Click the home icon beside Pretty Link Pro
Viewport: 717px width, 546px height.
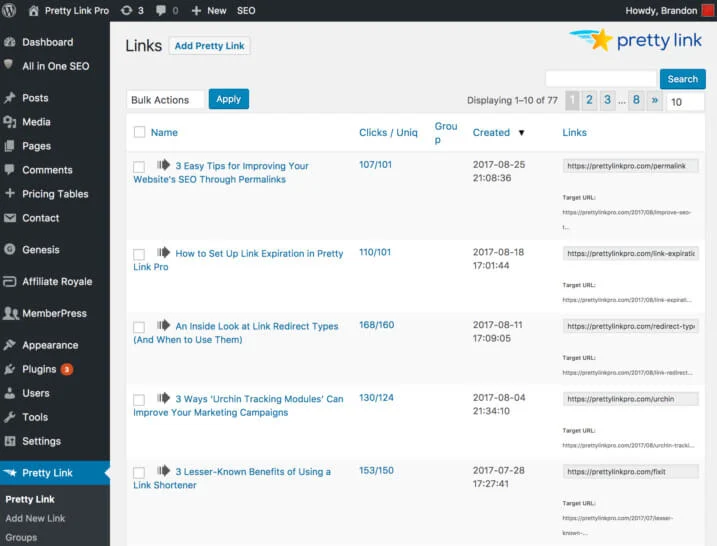pos(34,11)
